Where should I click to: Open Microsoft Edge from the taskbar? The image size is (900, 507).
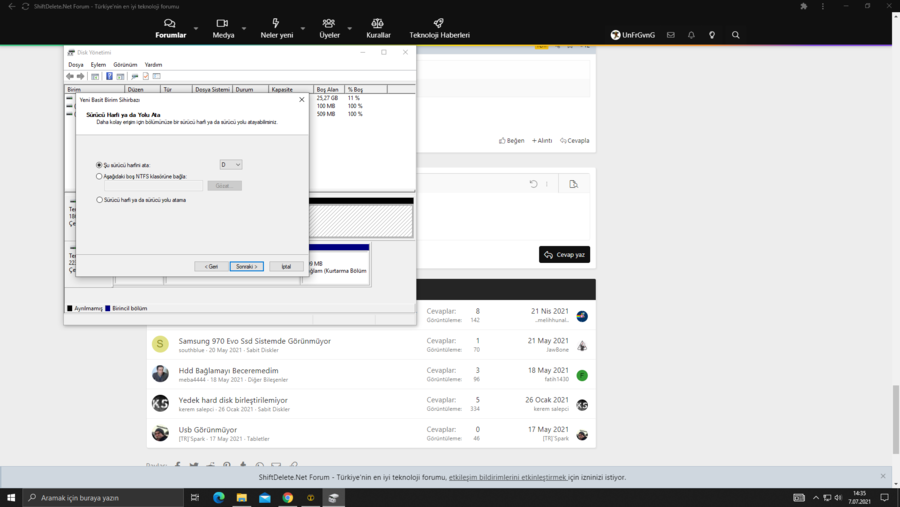click(219, 498)
